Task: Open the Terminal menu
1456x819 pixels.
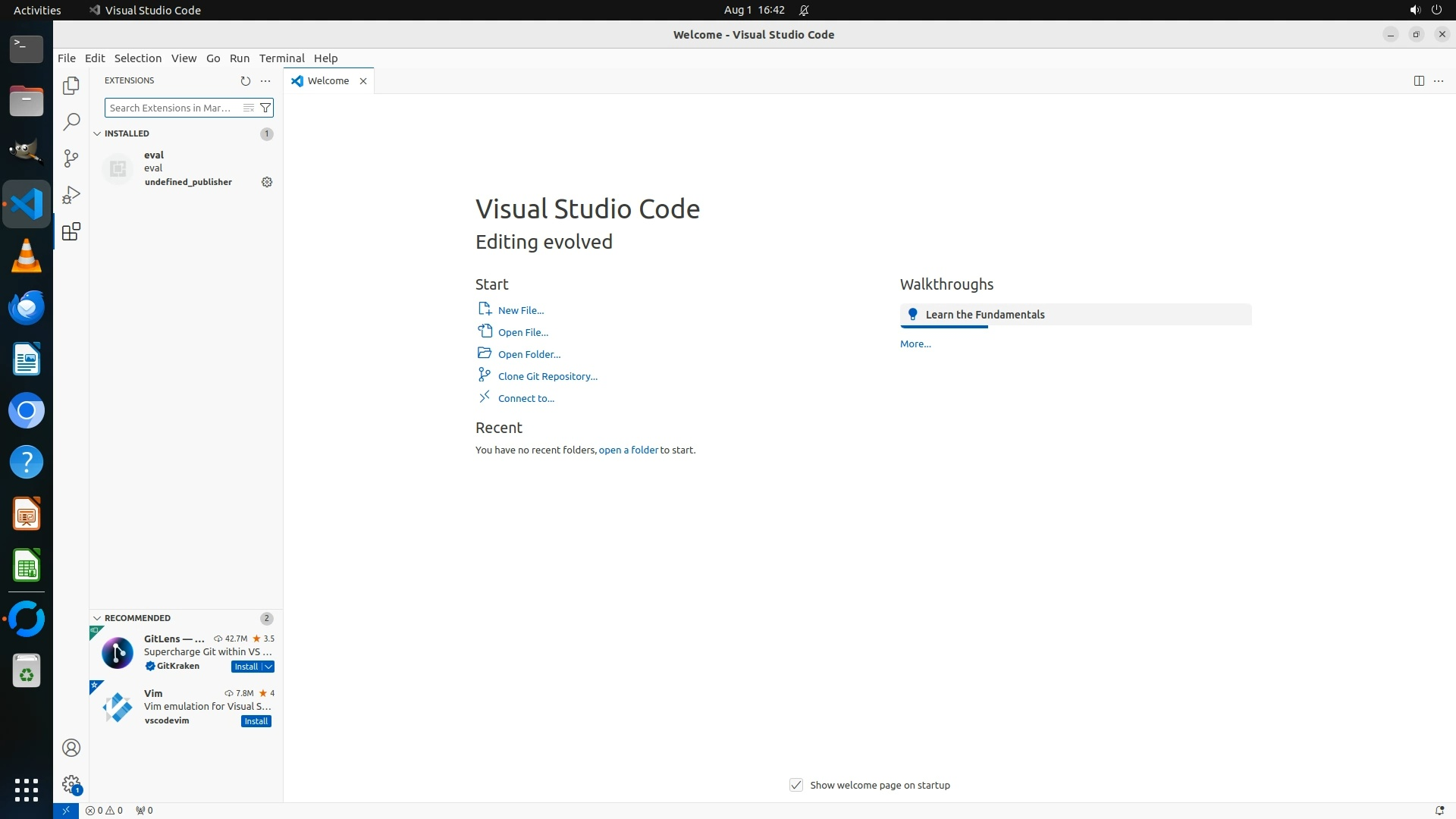Action: coord(281,58)
